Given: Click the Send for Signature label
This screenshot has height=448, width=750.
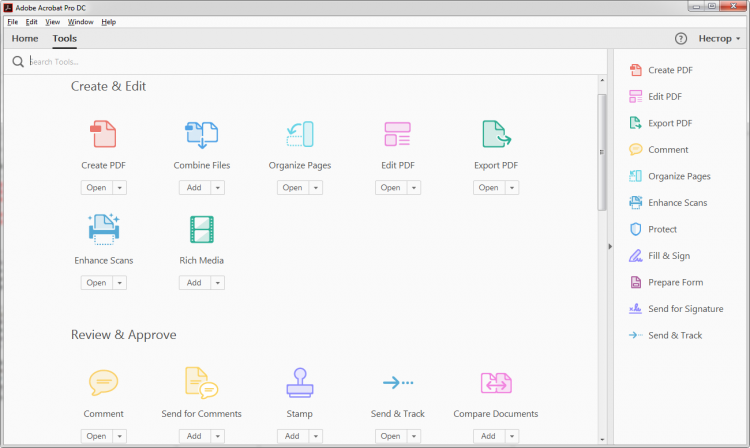Looking at the screenshot, I should (685, 309).
